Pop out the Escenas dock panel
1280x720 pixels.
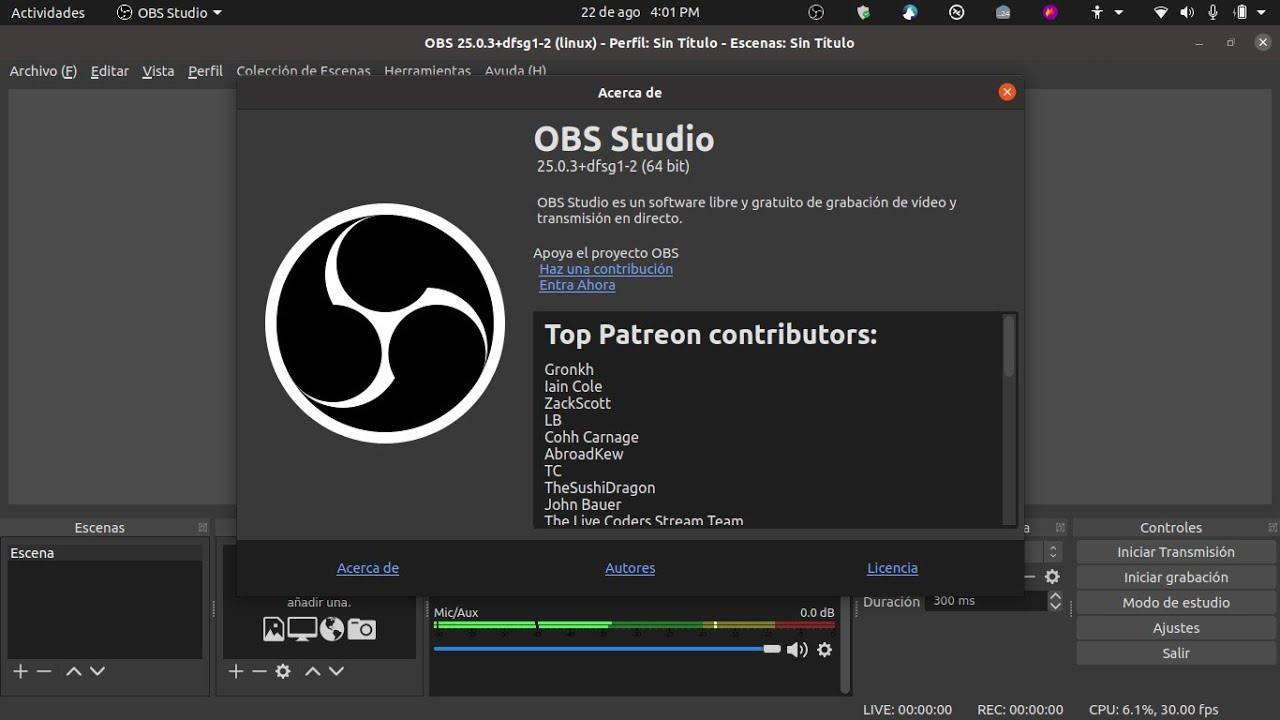[x=203, y=528]
